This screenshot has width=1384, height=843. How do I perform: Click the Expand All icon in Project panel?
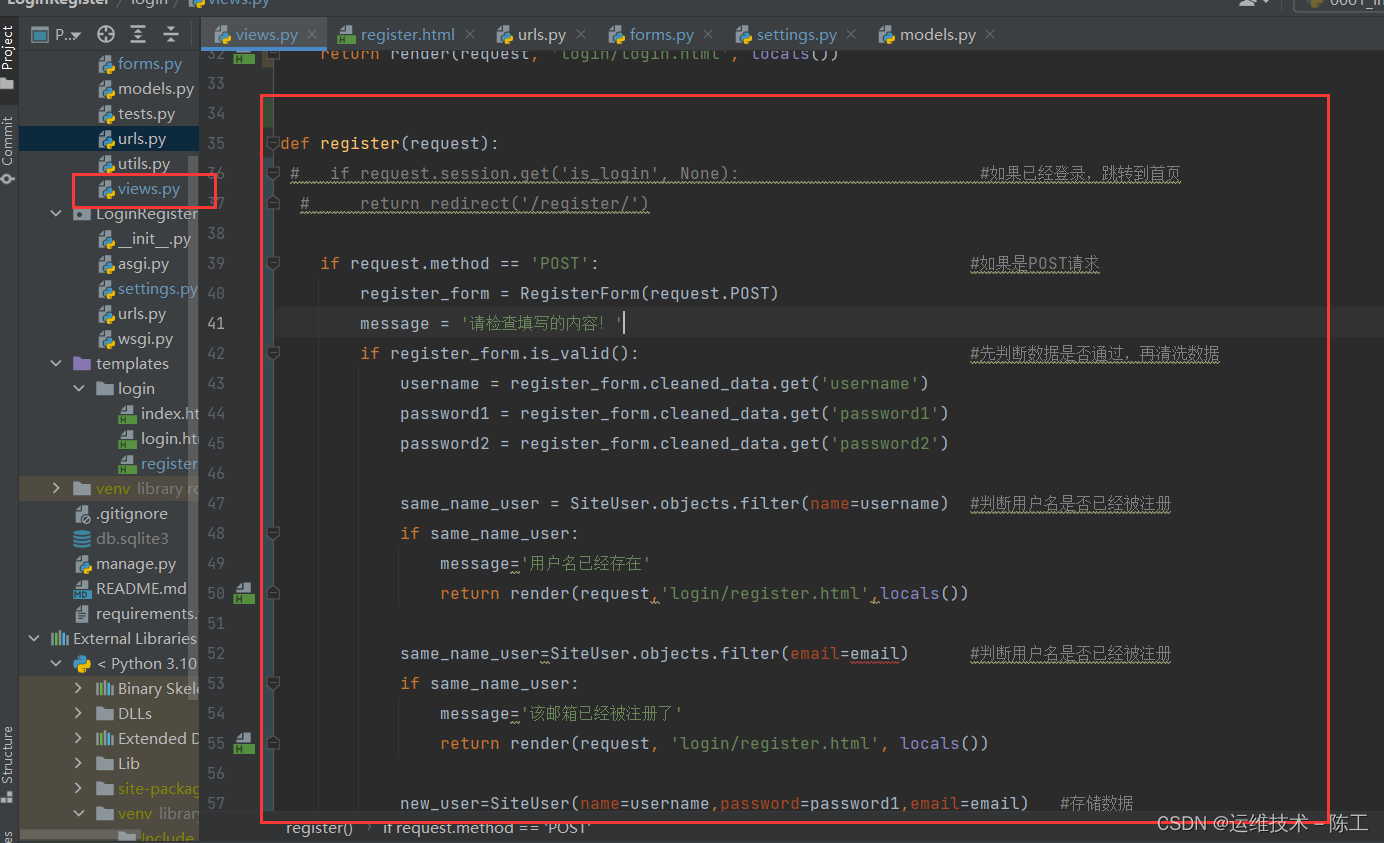138,35
